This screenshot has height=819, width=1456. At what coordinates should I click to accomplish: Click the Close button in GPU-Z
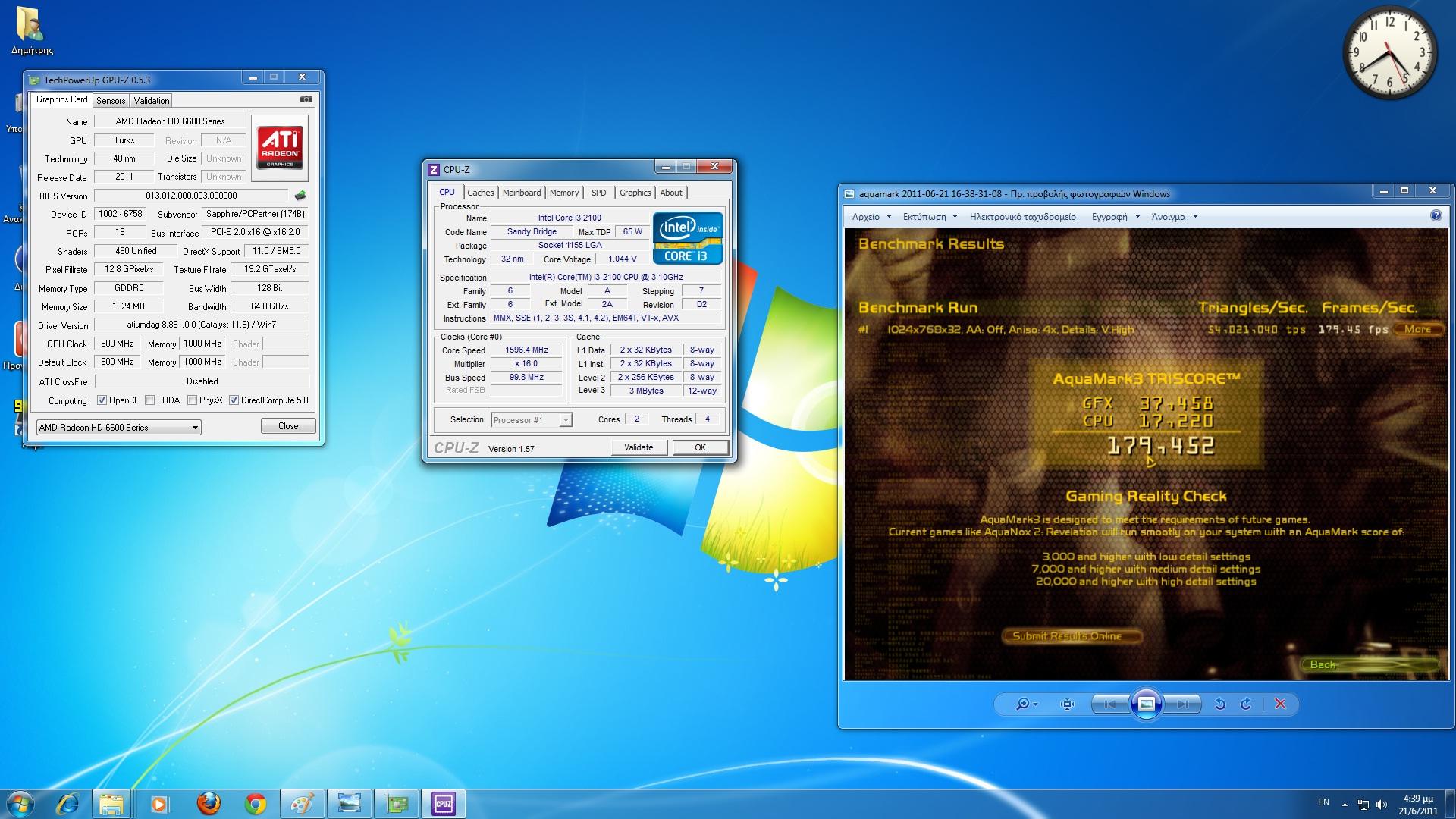point(288,426)
